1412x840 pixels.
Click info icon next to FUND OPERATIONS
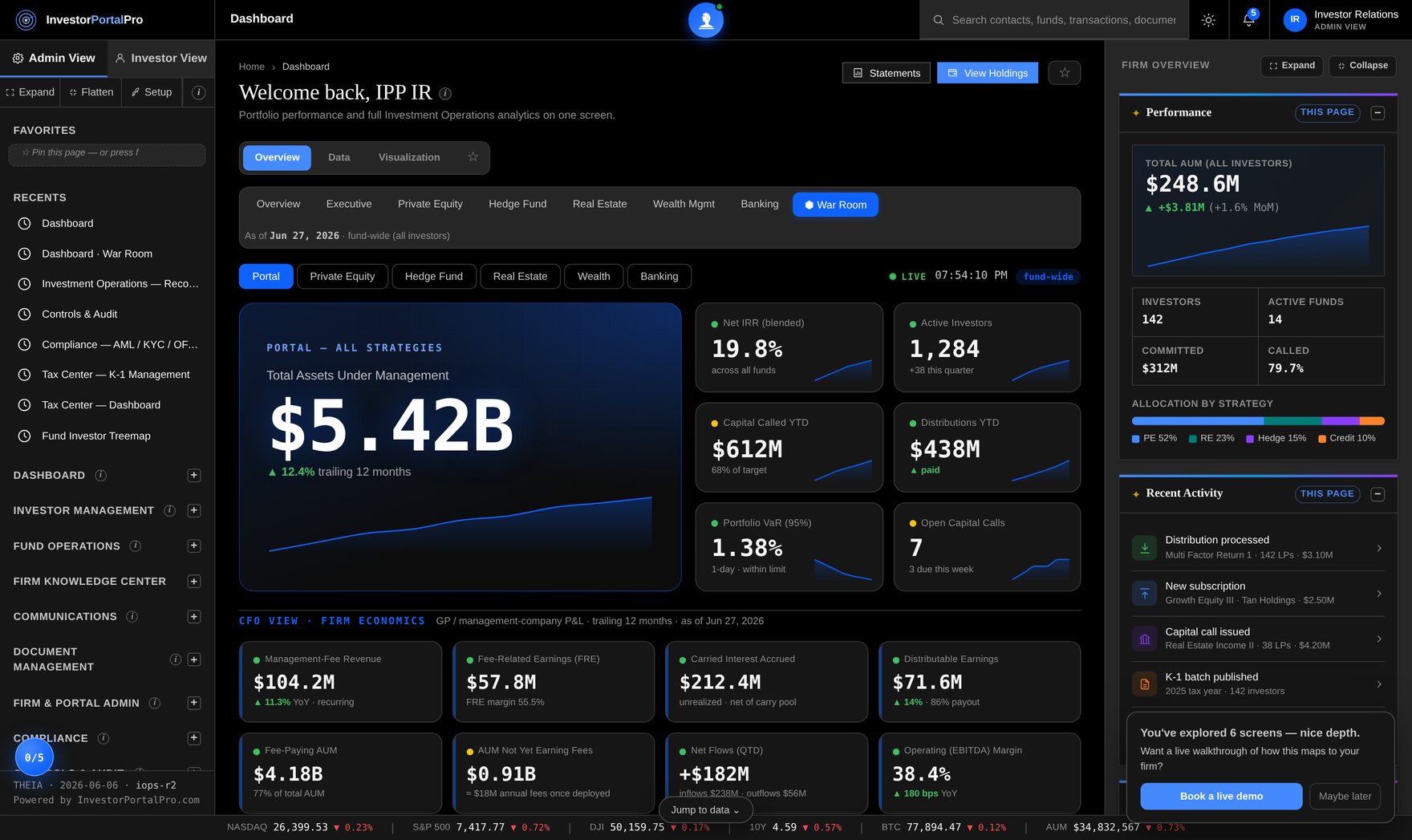click(x=136, y=546)
